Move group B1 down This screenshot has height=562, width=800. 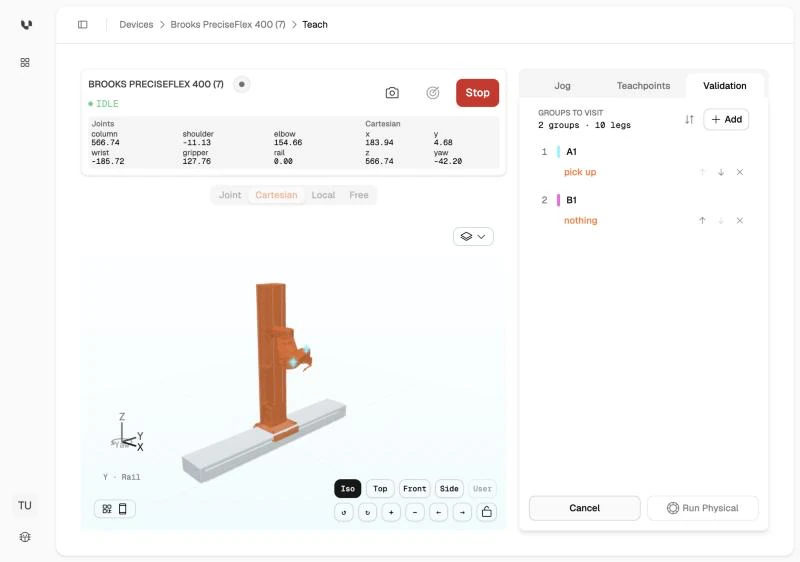(x=721, y=221)
